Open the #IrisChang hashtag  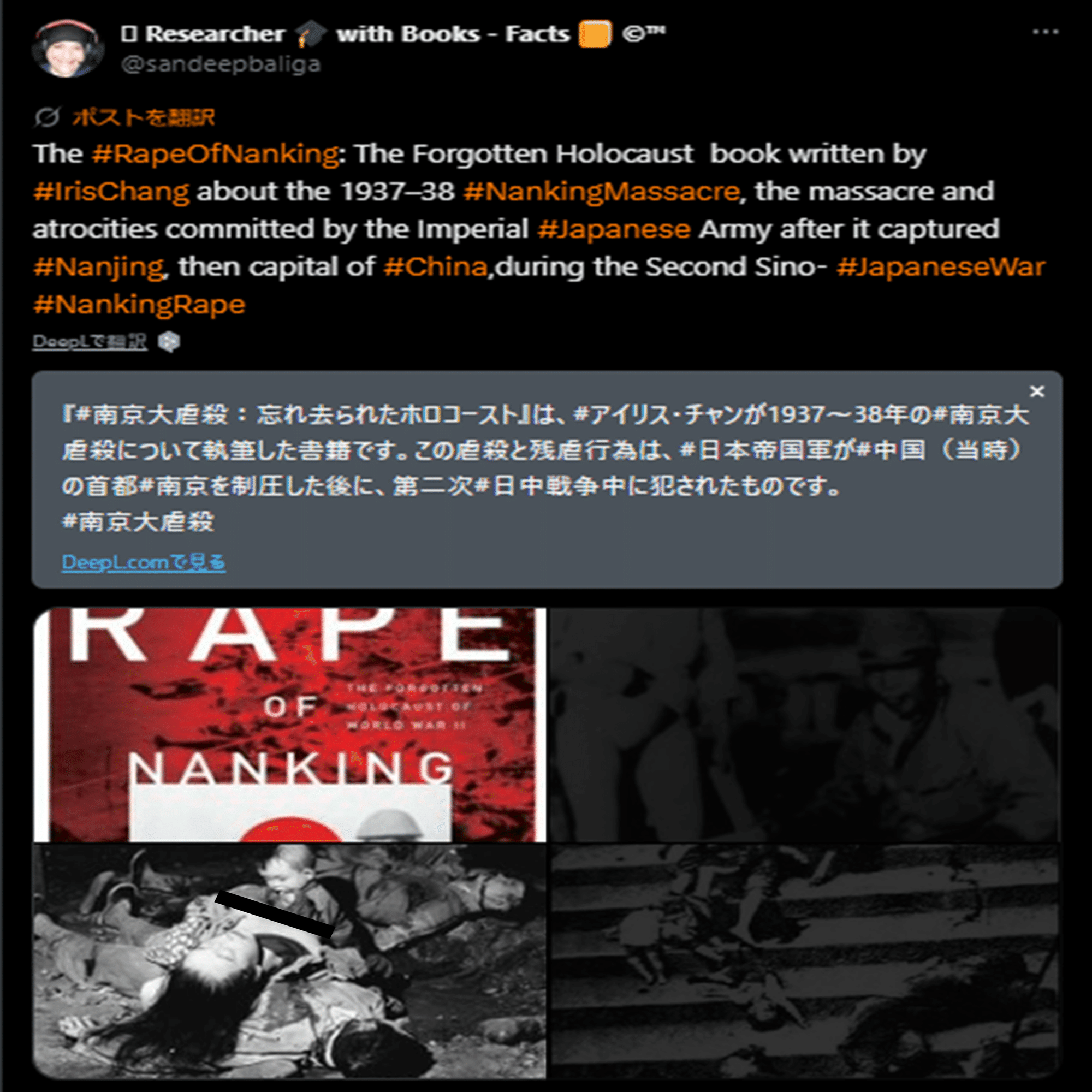pos(111,192)
